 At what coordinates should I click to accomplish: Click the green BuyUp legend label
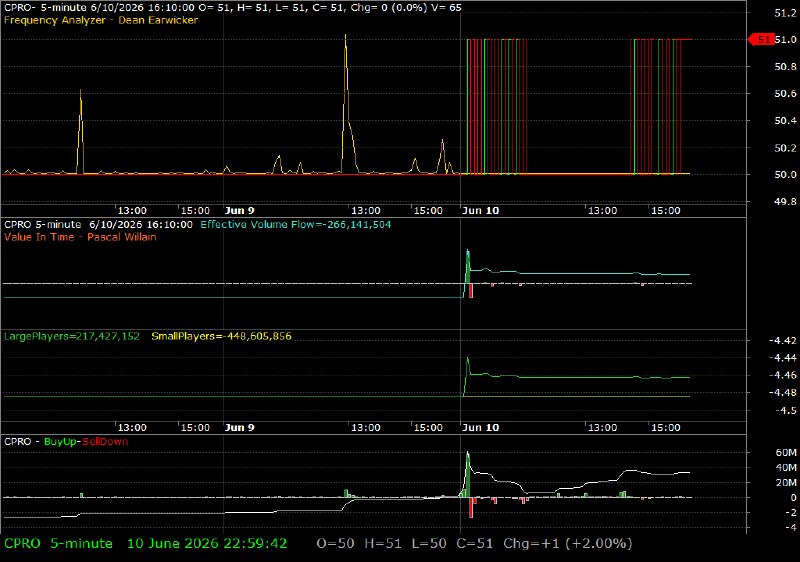click(60, 442)
